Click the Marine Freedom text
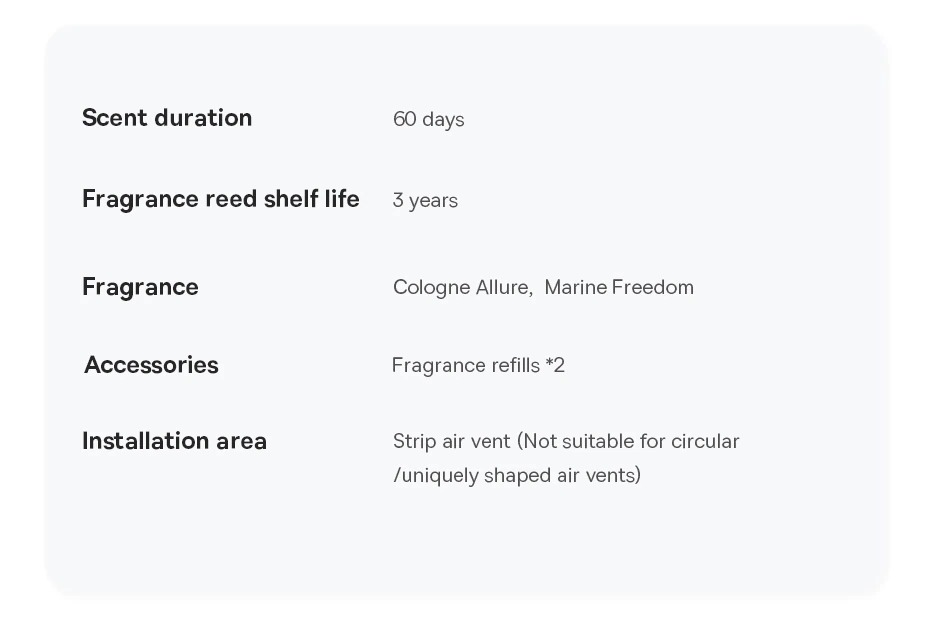Screen dimensions: 930x641 pyautogui.click(x=619, y=287)
